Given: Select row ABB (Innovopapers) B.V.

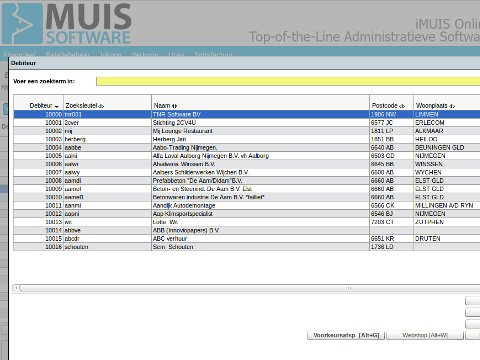Looking at the screenshot, I should pos(247,230).
